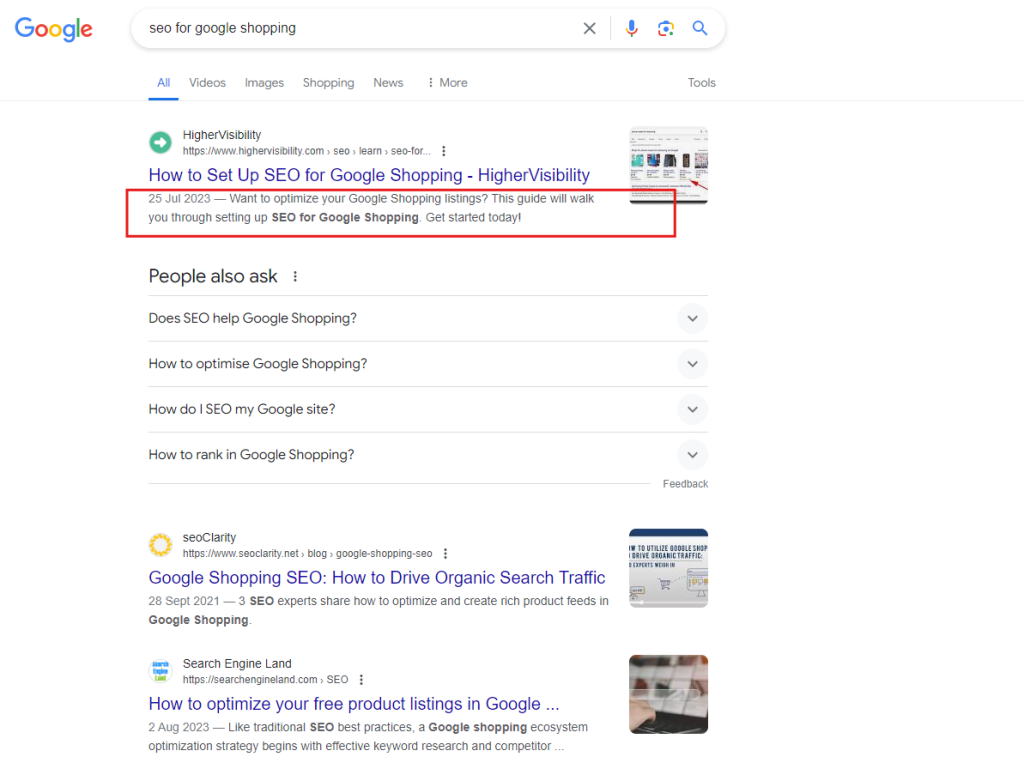Start voice search with microphone icon
This screenshot has width=1024, height=769.
click(x=631, y=29)
